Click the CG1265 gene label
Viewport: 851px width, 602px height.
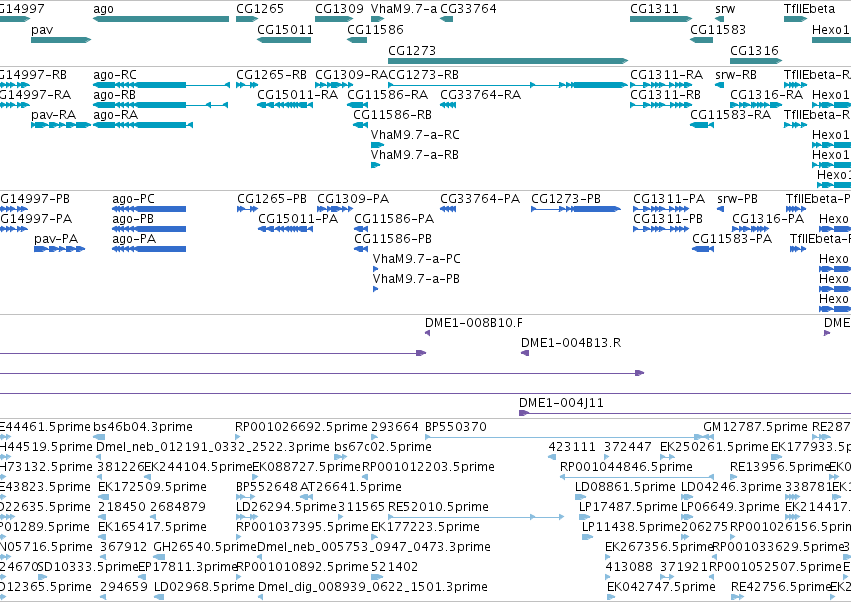pyautogui.click(x=259, y=9)
